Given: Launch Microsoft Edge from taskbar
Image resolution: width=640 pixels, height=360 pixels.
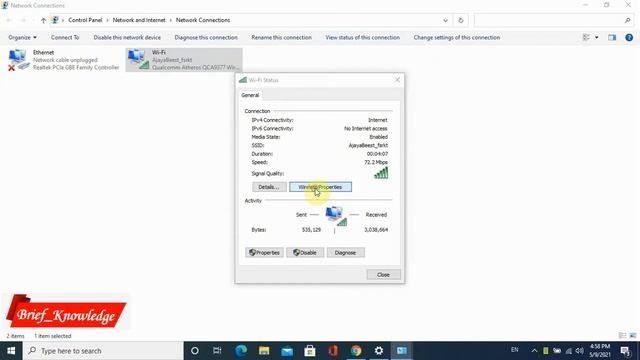Looking at the screenshot, I should point(241,351).
